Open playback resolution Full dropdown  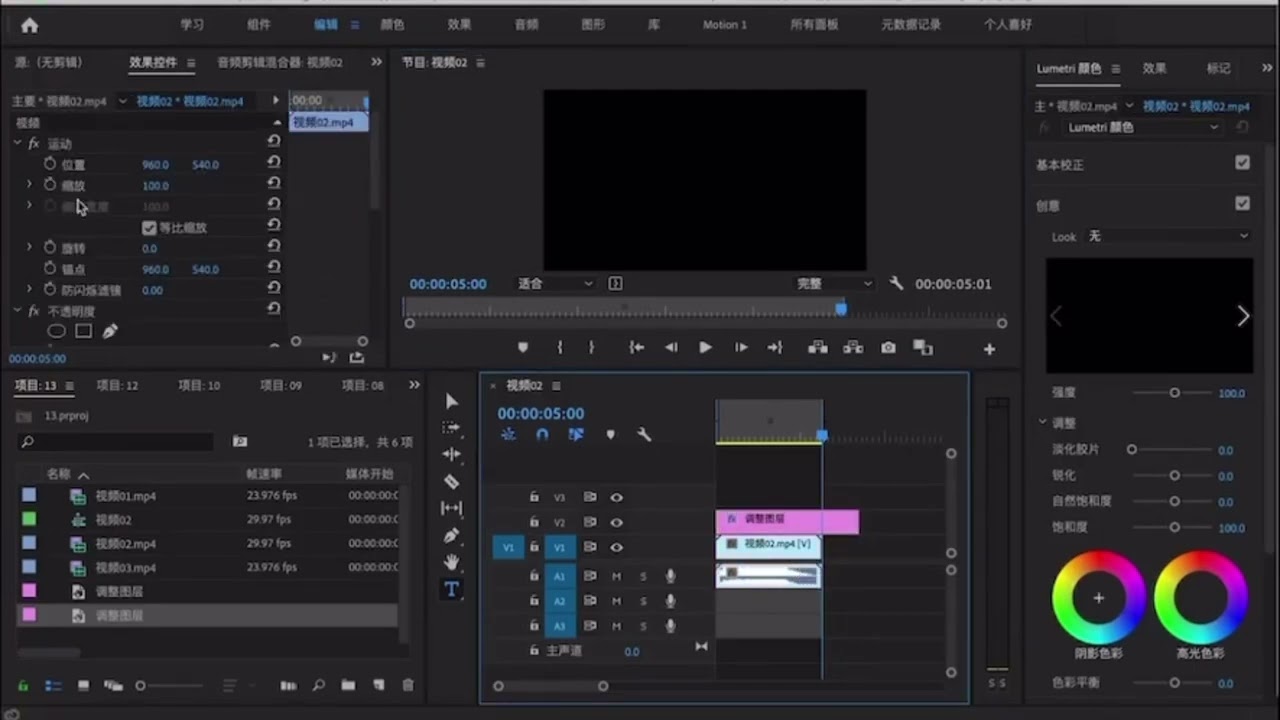tap(833, 284)
